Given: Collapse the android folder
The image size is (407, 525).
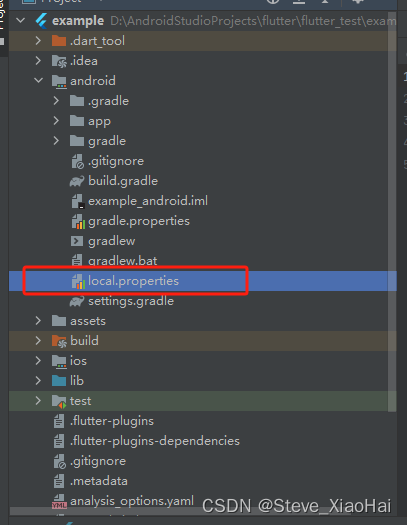Looking at the screenshot, I should tap(38, 81).
